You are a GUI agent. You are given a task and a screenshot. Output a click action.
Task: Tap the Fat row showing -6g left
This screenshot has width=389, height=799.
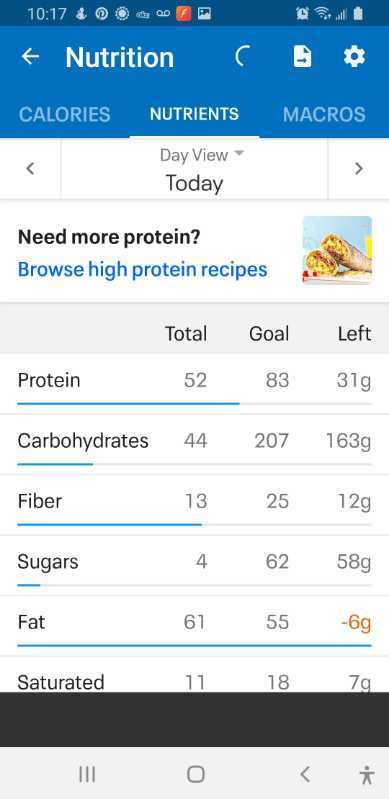pos(194,626)
